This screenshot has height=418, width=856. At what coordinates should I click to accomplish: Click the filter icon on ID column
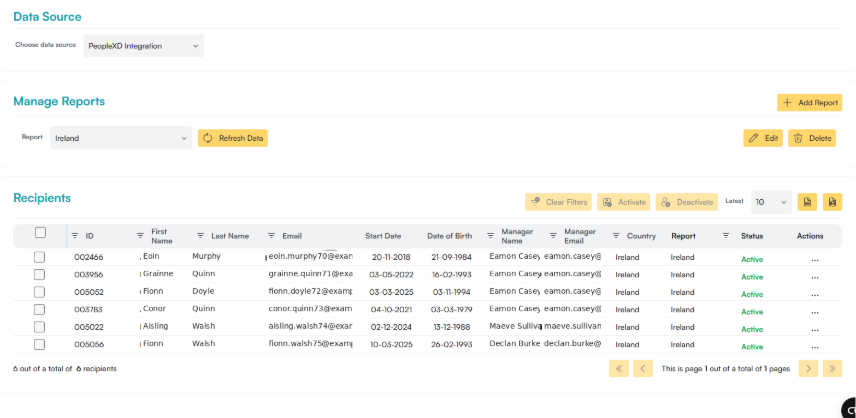point(75,236)
